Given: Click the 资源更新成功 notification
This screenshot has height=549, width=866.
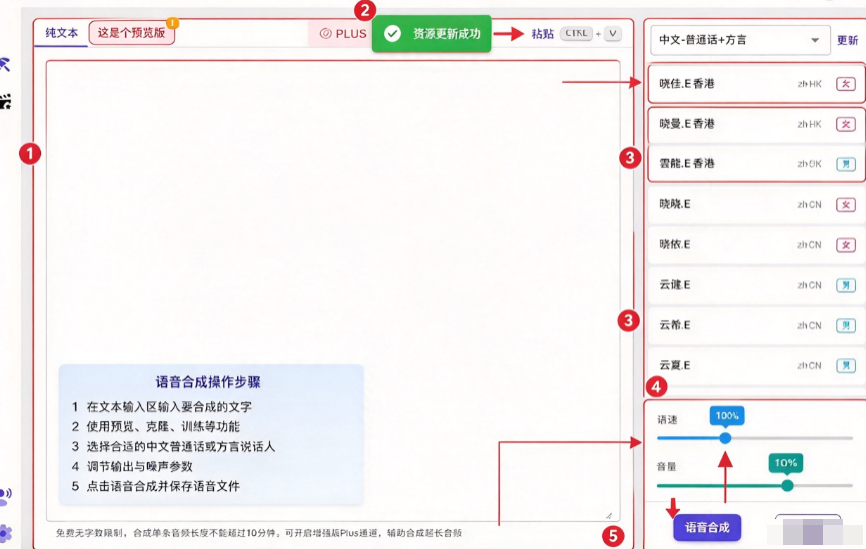Looking at the screenshot, I should [431, 34].
